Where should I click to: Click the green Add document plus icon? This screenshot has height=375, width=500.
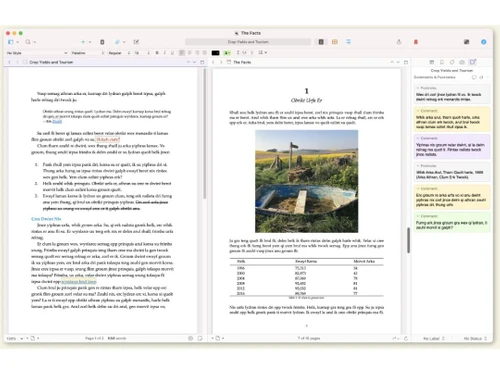click(83, 42)
